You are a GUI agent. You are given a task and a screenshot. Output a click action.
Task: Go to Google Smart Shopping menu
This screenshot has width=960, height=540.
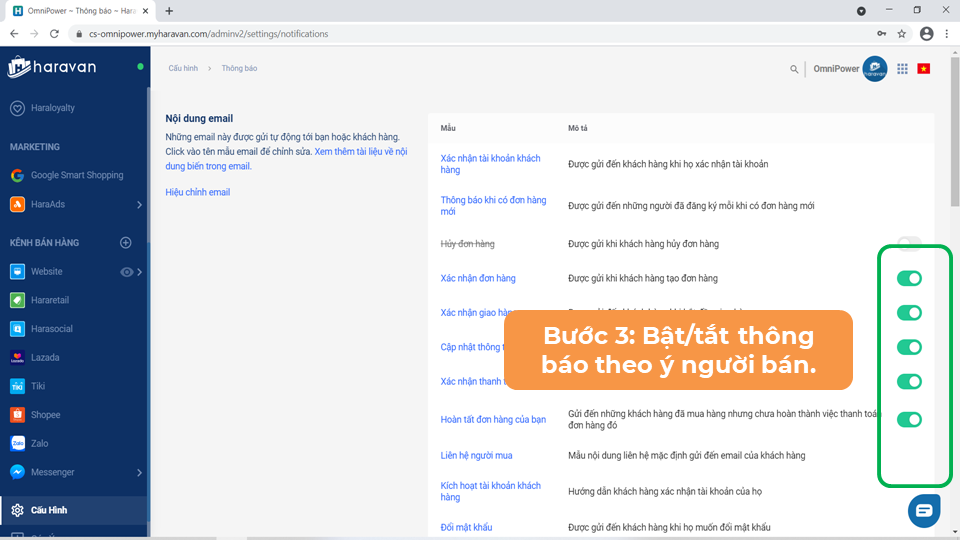tap(76, 175)
